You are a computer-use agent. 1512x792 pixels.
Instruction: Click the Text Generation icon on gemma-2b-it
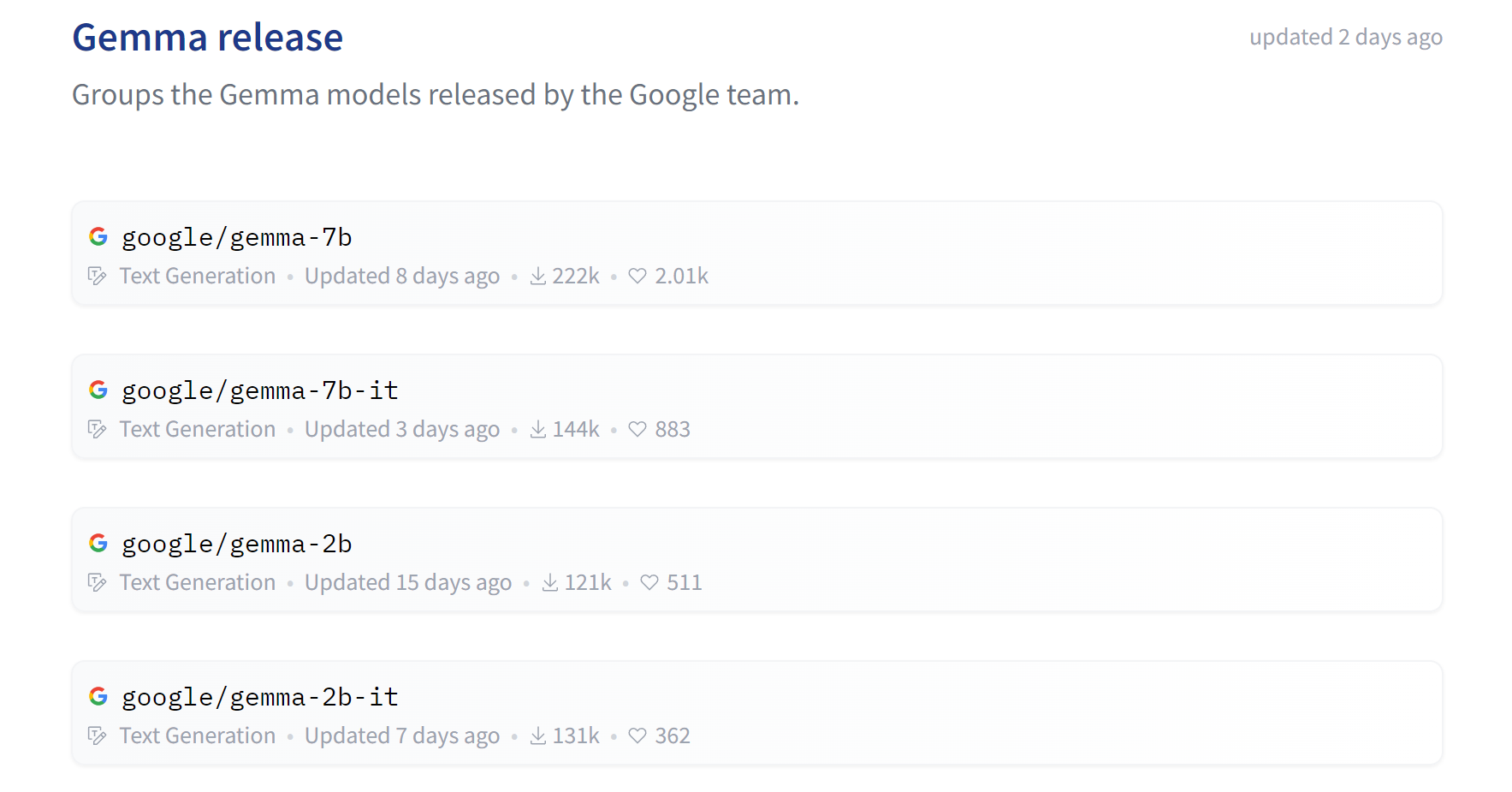pos(98,735)
